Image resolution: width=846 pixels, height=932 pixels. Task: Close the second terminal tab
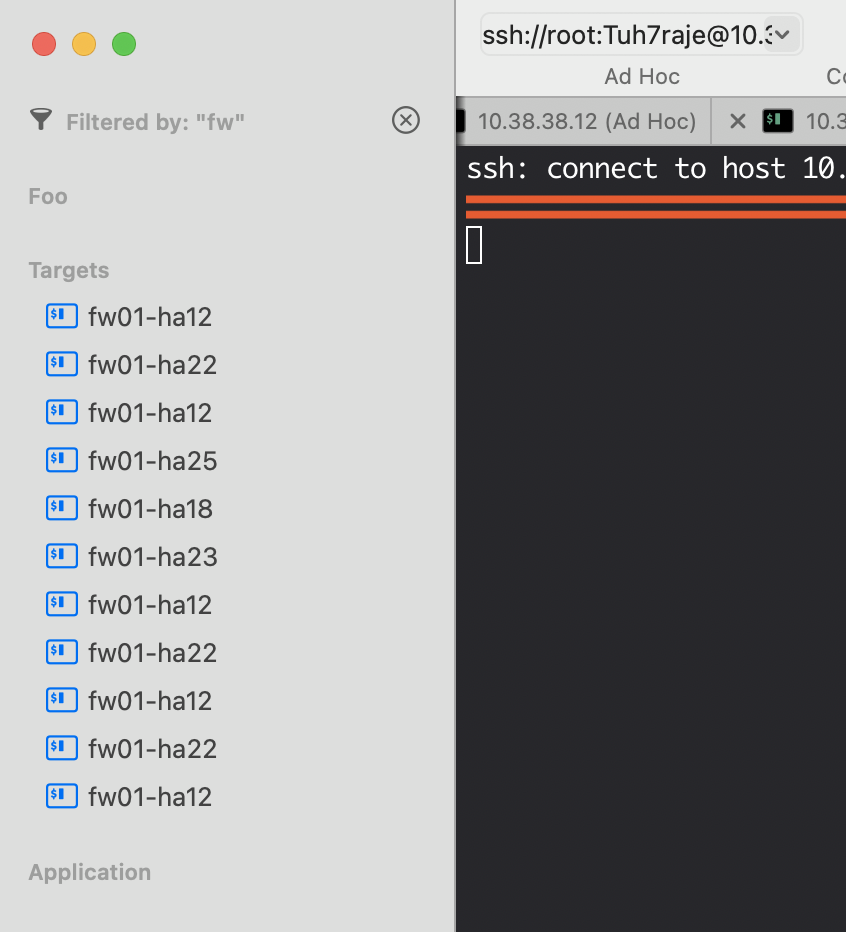738,121
